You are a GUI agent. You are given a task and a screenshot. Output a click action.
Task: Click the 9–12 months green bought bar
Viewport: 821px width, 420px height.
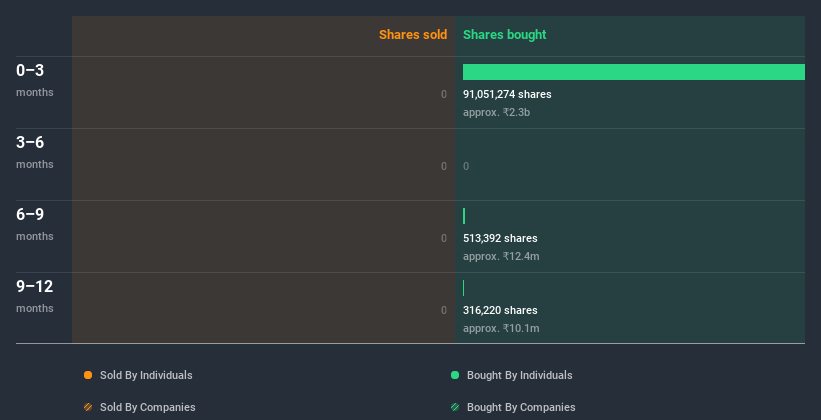click(x=463, y=288)
